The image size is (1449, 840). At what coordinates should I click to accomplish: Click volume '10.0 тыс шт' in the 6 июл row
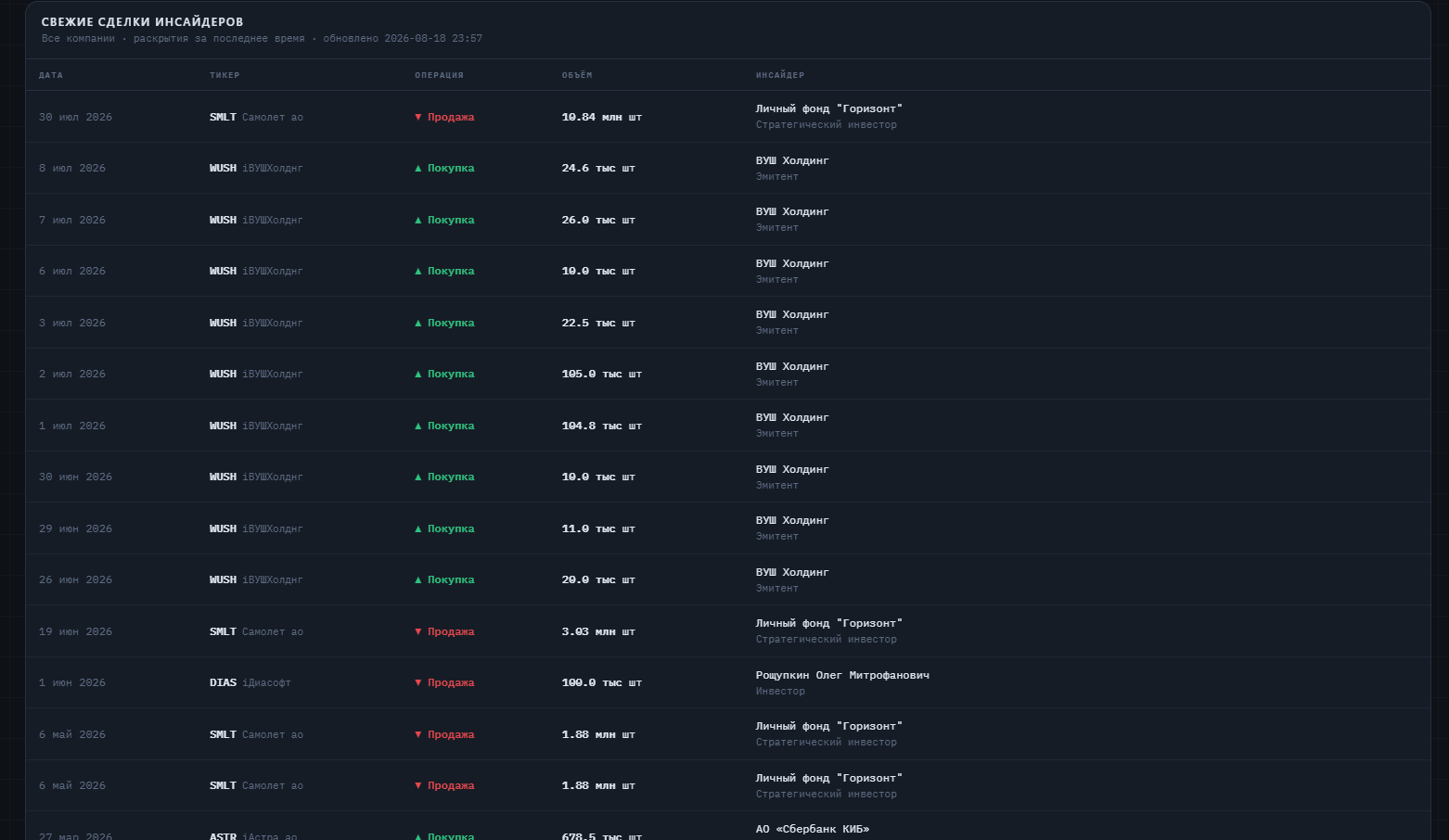pos(598,271)
